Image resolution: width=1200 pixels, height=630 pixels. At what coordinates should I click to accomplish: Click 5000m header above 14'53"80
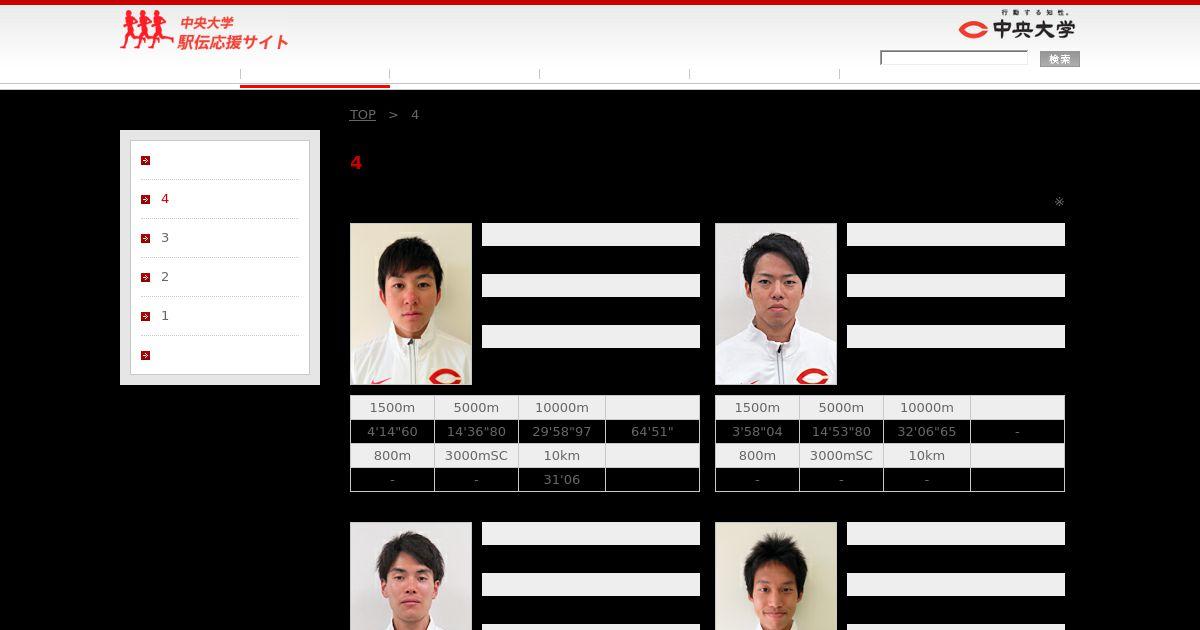(841, 408)
